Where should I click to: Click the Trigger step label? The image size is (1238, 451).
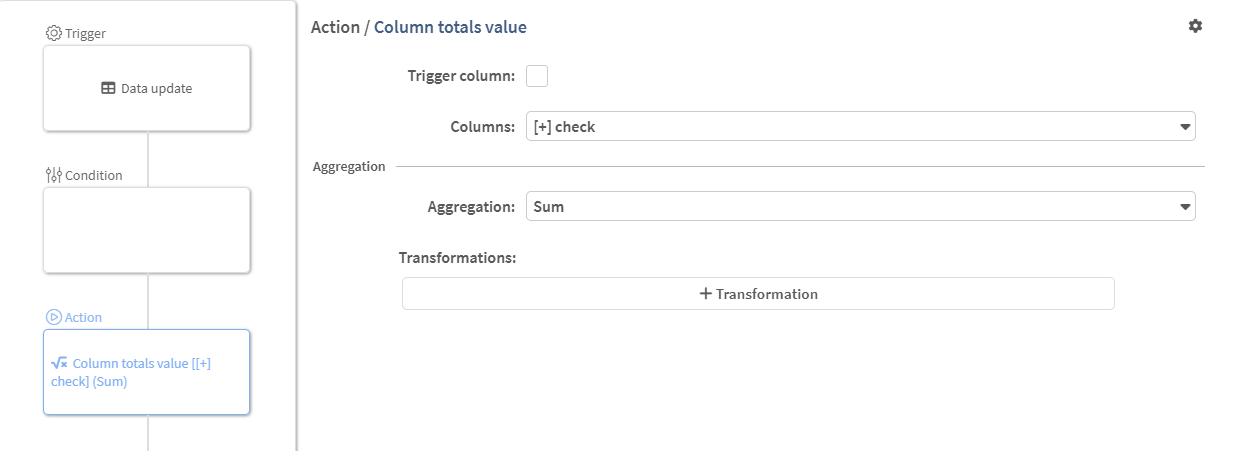[85, 33]
